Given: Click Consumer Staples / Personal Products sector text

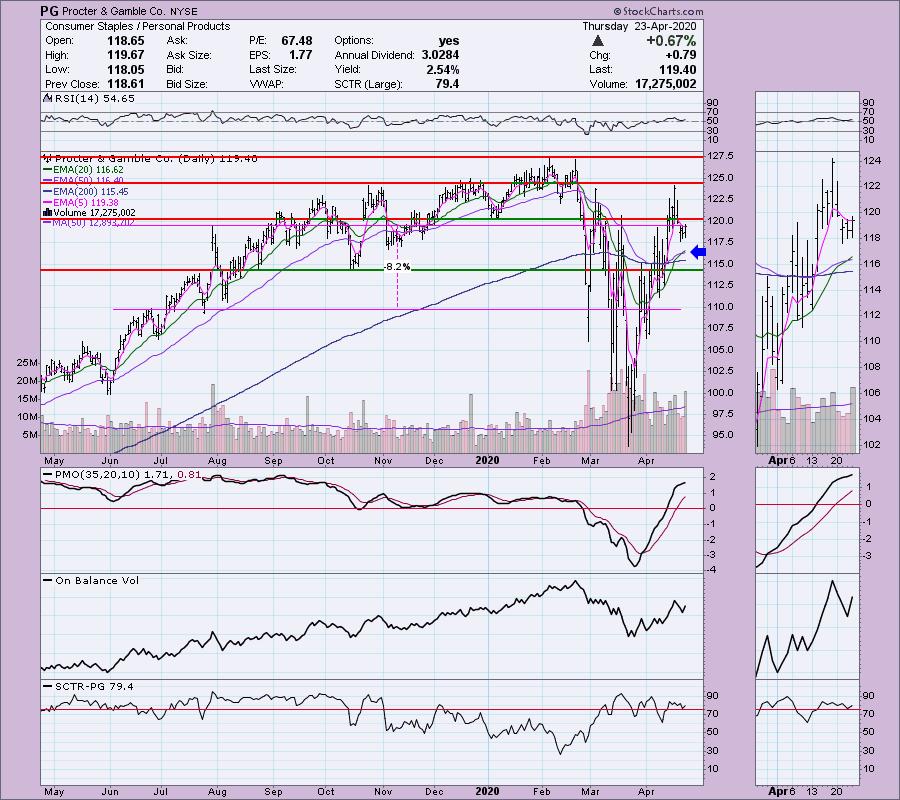Looking at the screenshot, I should (x=138, y=26).
